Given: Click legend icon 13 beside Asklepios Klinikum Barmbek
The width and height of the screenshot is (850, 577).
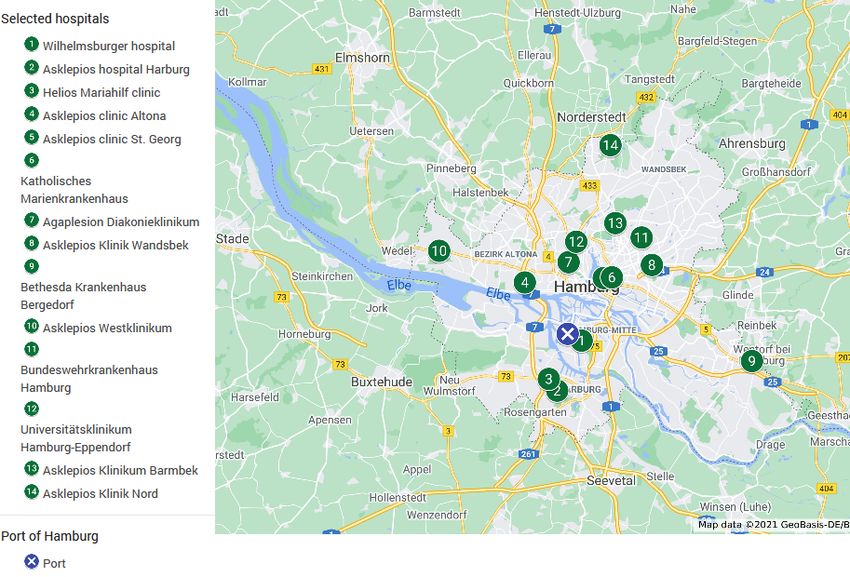Looking at the screenshot, I should click(x=31, y=468).
